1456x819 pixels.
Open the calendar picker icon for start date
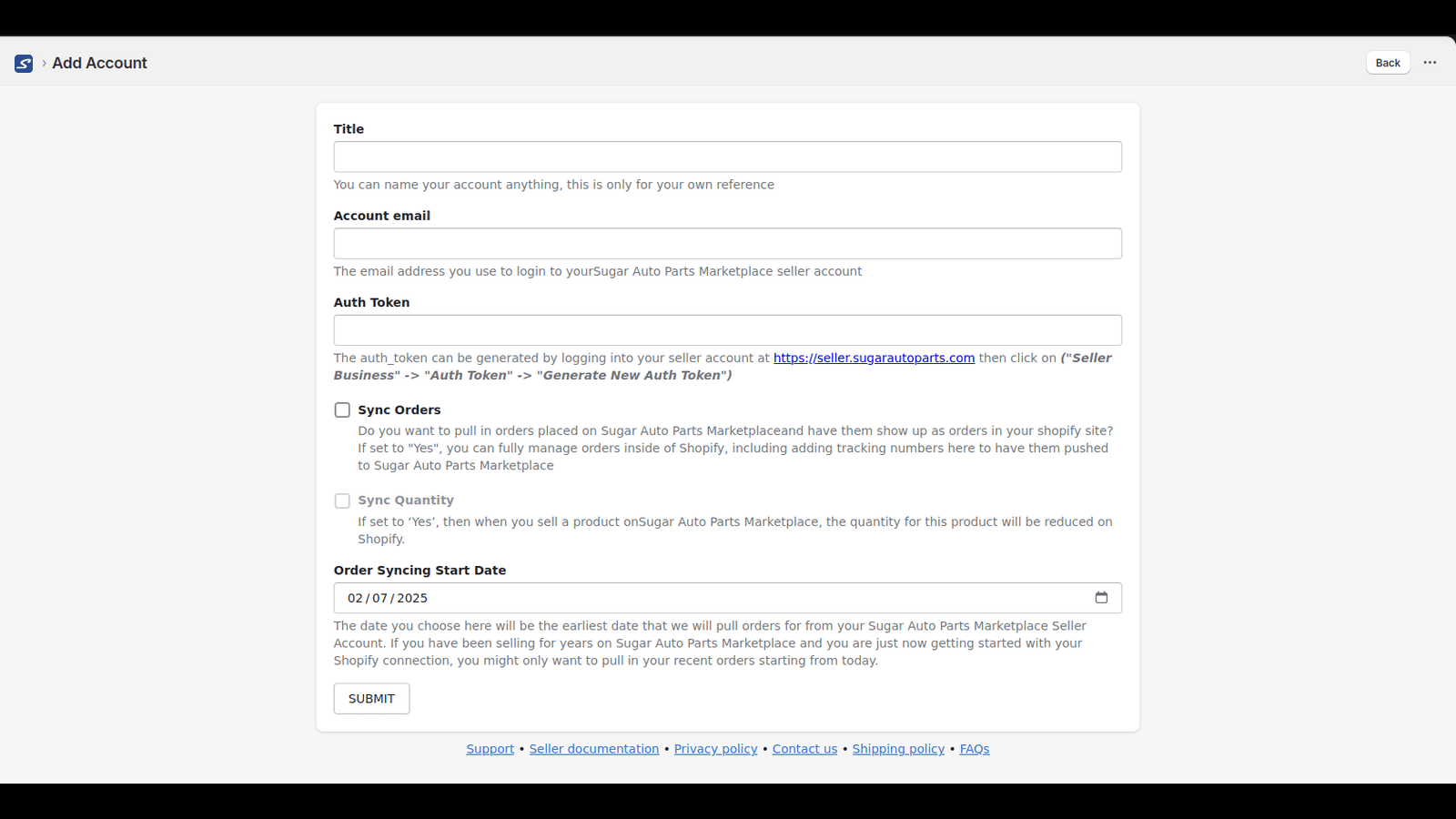pos(1101,598)
